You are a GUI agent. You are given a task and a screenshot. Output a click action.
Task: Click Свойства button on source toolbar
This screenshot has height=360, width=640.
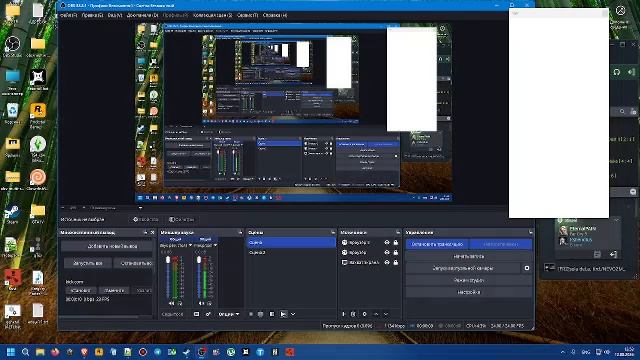click(146, 220)
